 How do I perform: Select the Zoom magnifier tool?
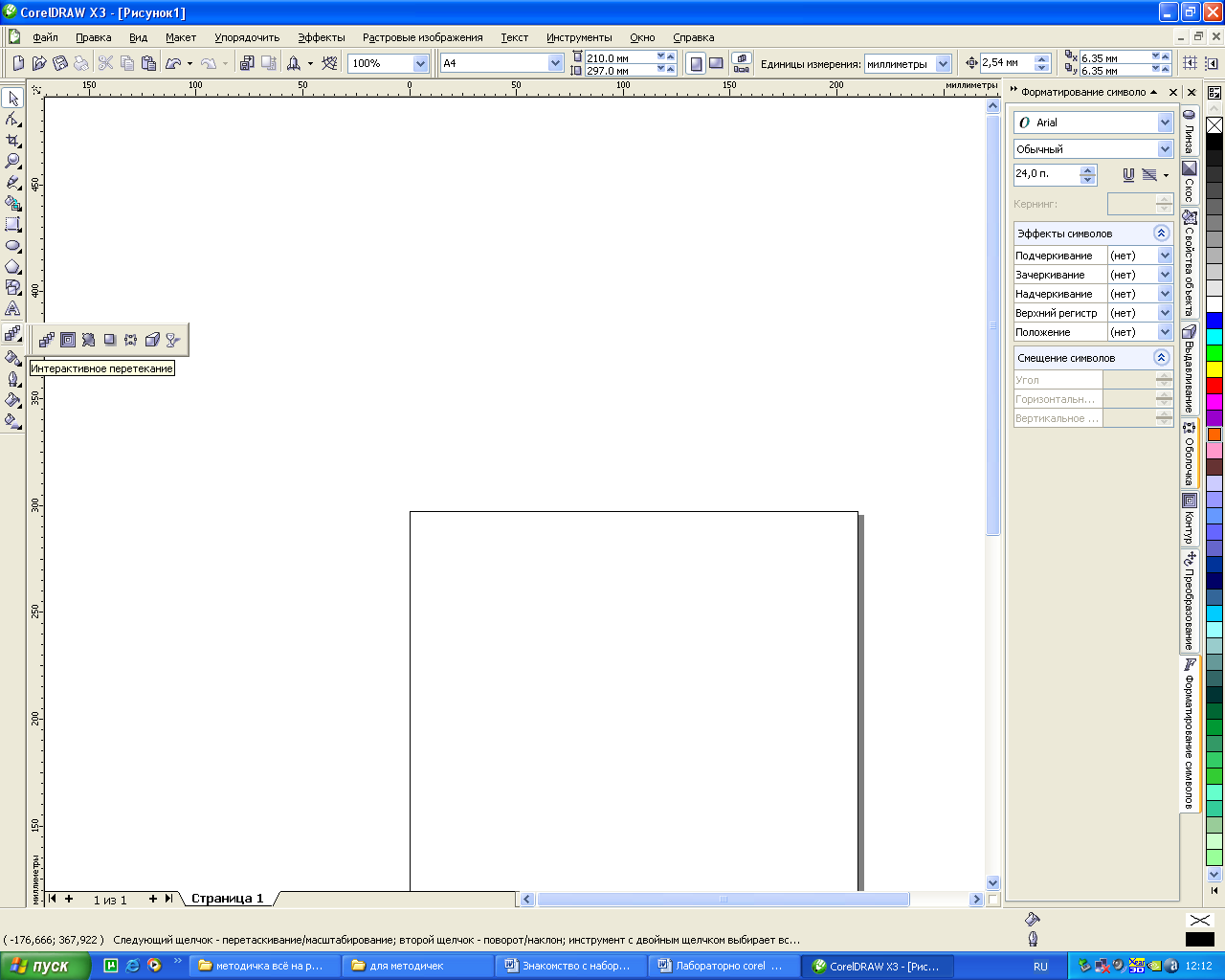click(12, 162)
